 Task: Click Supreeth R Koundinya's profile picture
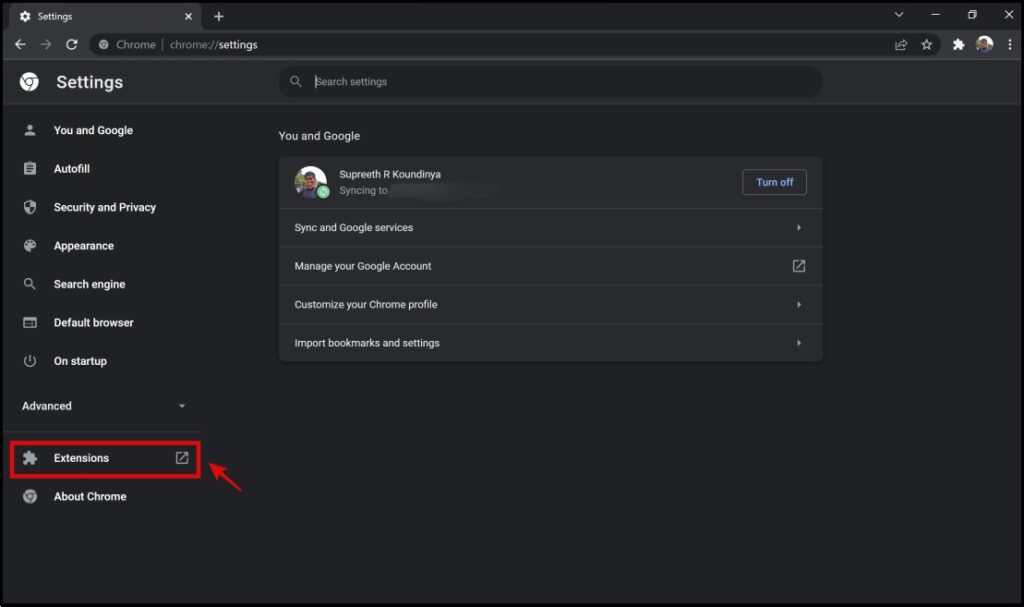[x=311, y=182]
